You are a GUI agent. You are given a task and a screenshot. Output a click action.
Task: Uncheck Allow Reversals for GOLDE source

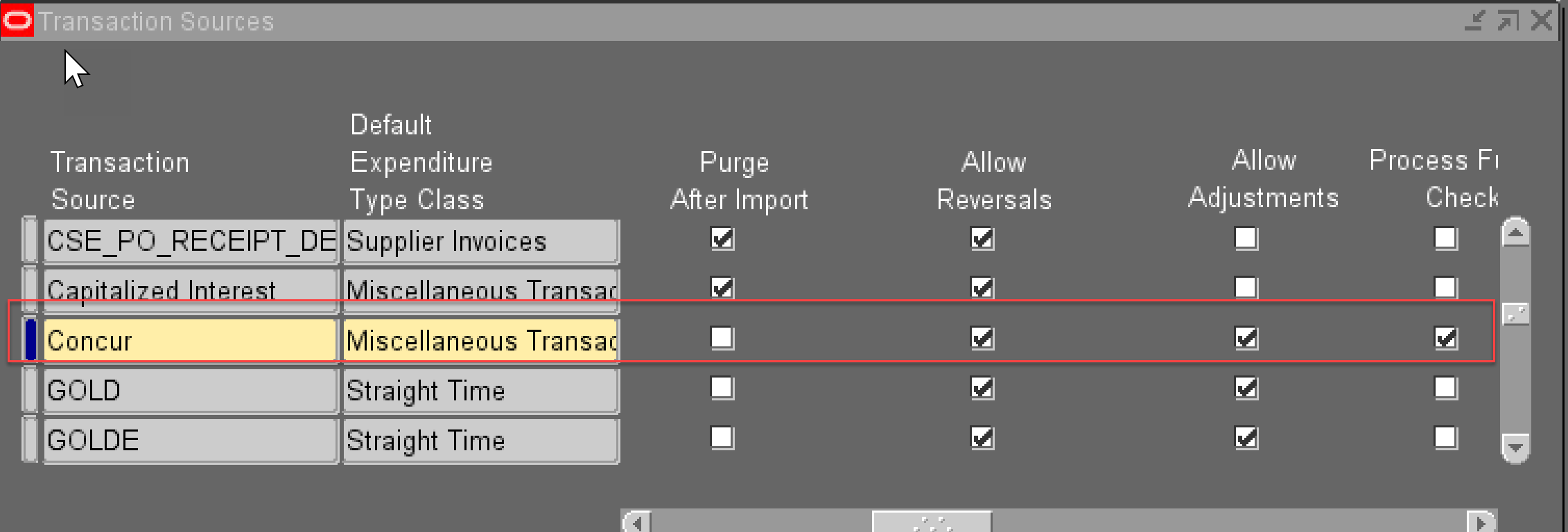coord(982,438)
